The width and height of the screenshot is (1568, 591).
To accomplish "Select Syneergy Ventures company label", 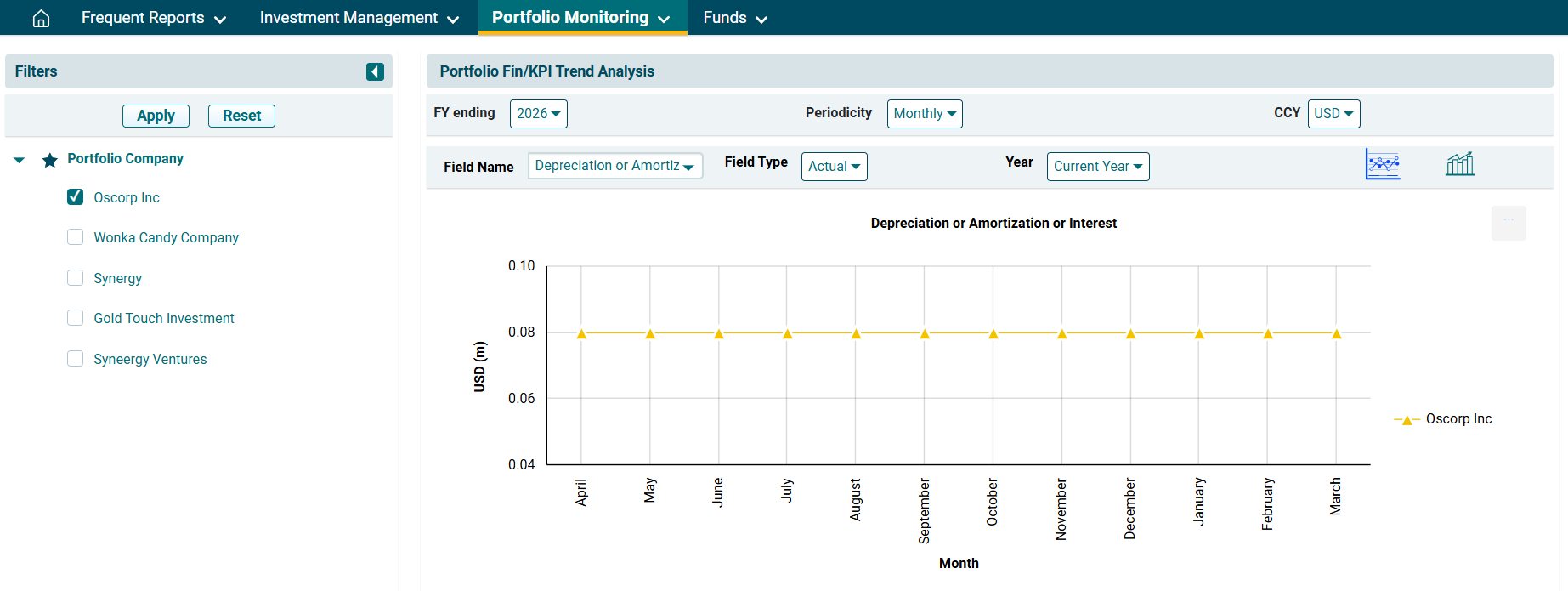I will [150, 359].
